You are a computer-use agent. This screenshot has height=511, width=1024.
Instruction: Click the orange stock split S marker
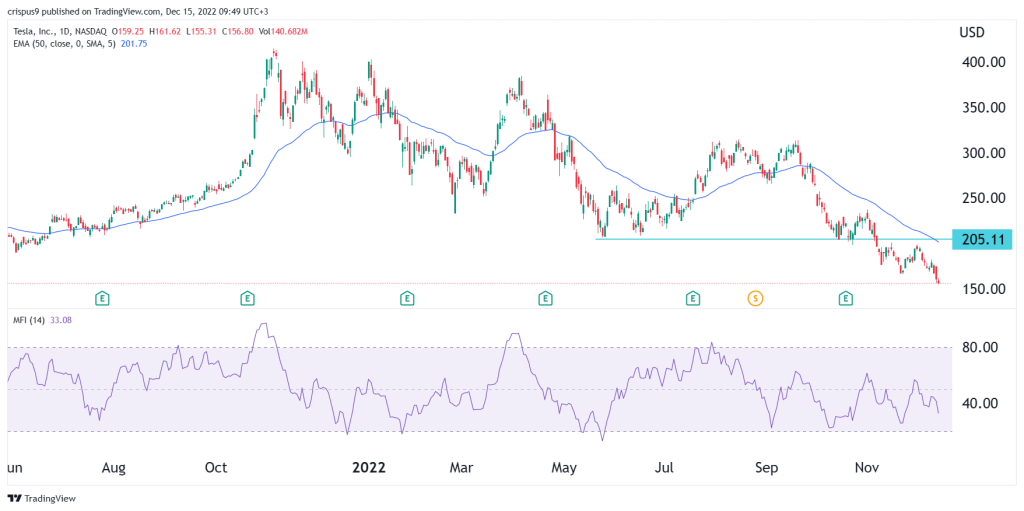click(755, 299)
